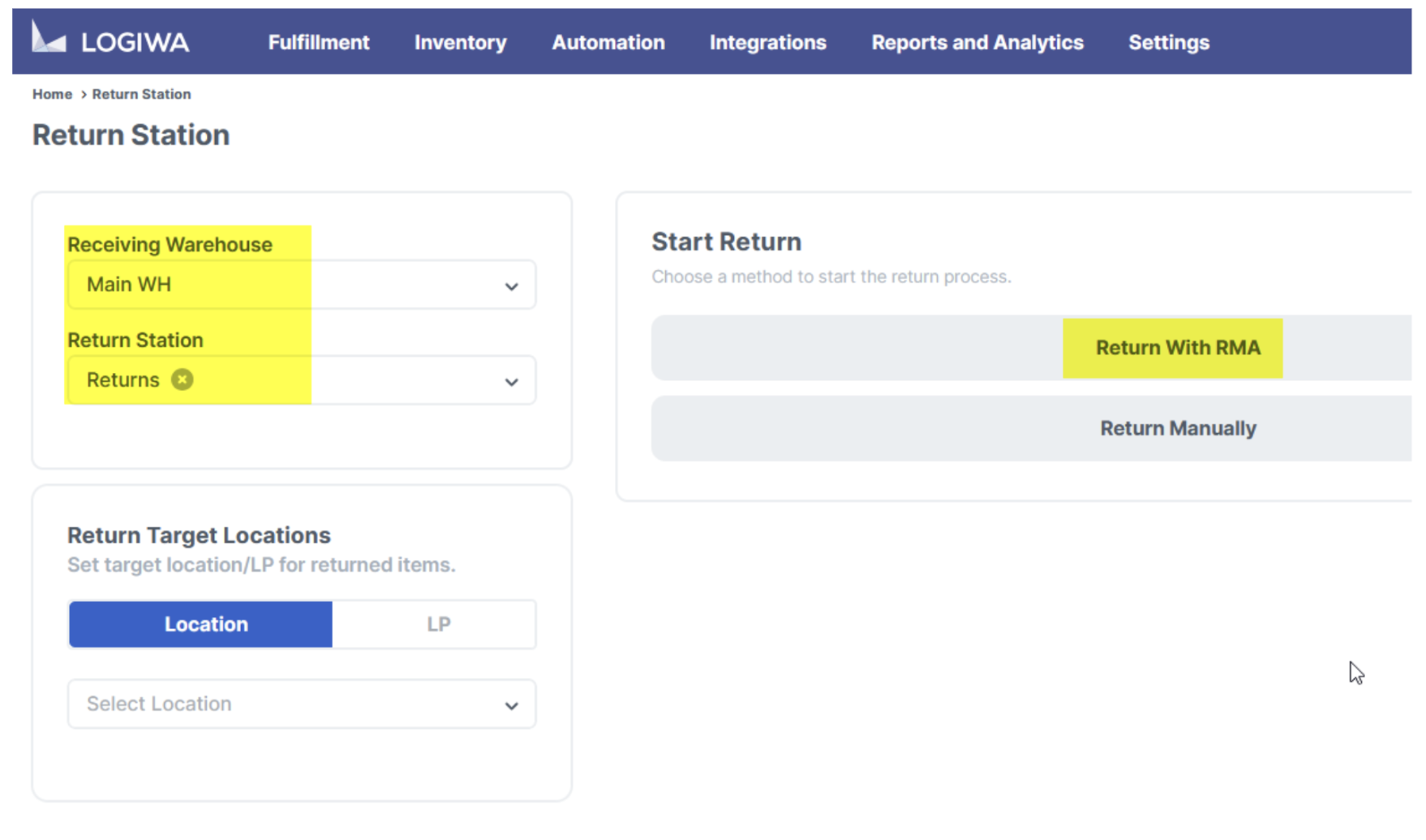Click the LOGIWA brand name text
Viewport: 1426px width, 840px height.
135,42
